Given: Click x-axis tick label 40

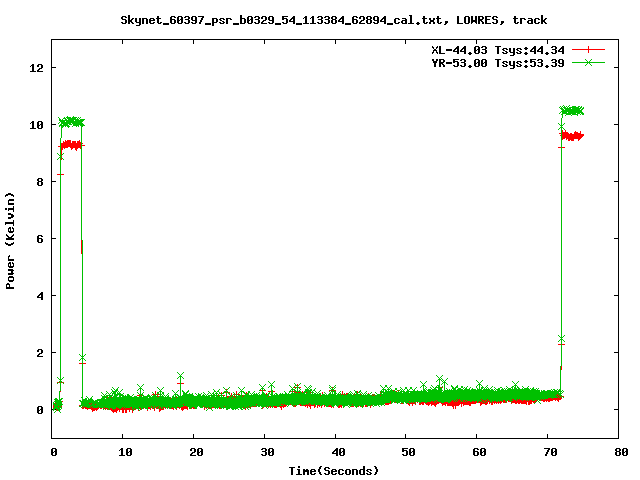Looking at the screenshot, I should 338,452.
